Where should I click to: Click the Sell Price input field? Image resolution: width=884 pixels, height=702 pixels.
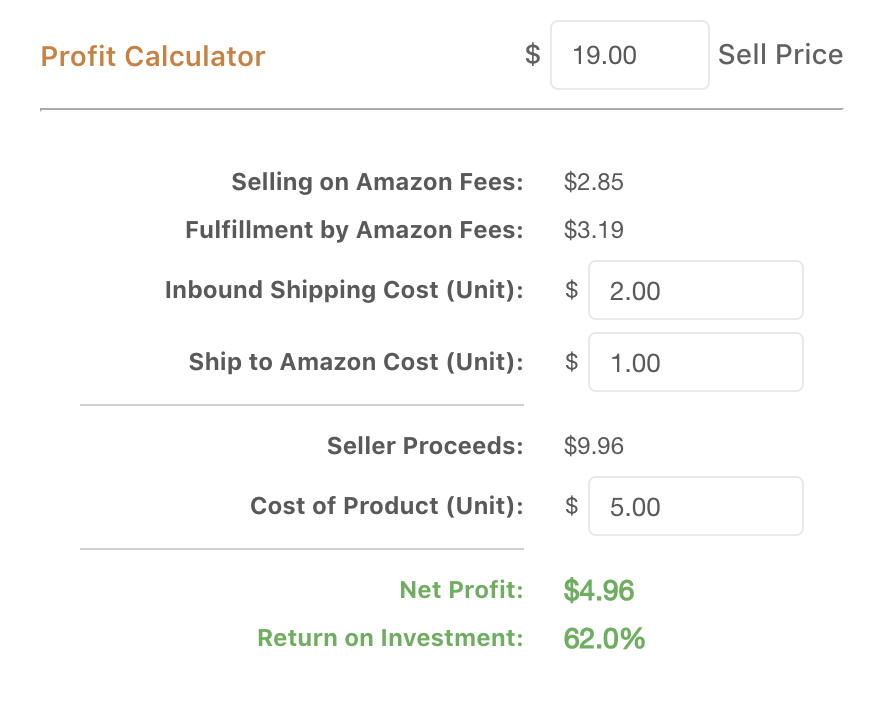629,55
